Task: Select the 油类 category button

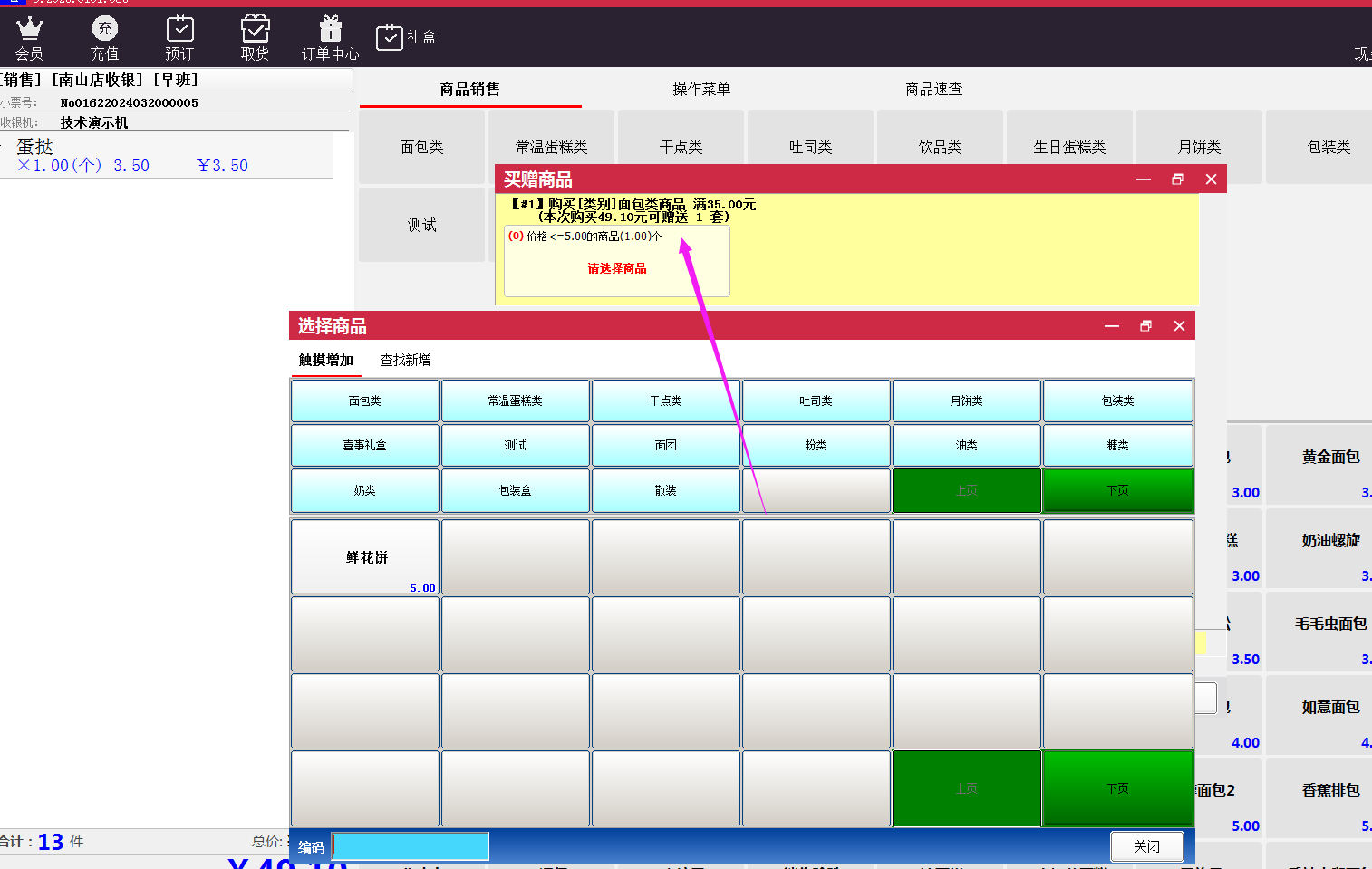Action: click(967, 445)
